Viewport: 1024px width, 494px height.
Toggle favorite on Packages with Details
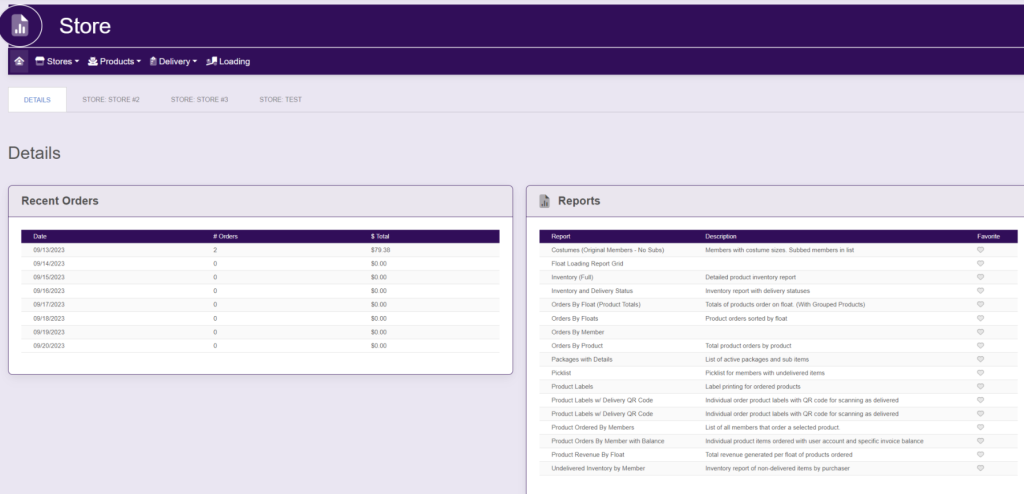(981, 358)
